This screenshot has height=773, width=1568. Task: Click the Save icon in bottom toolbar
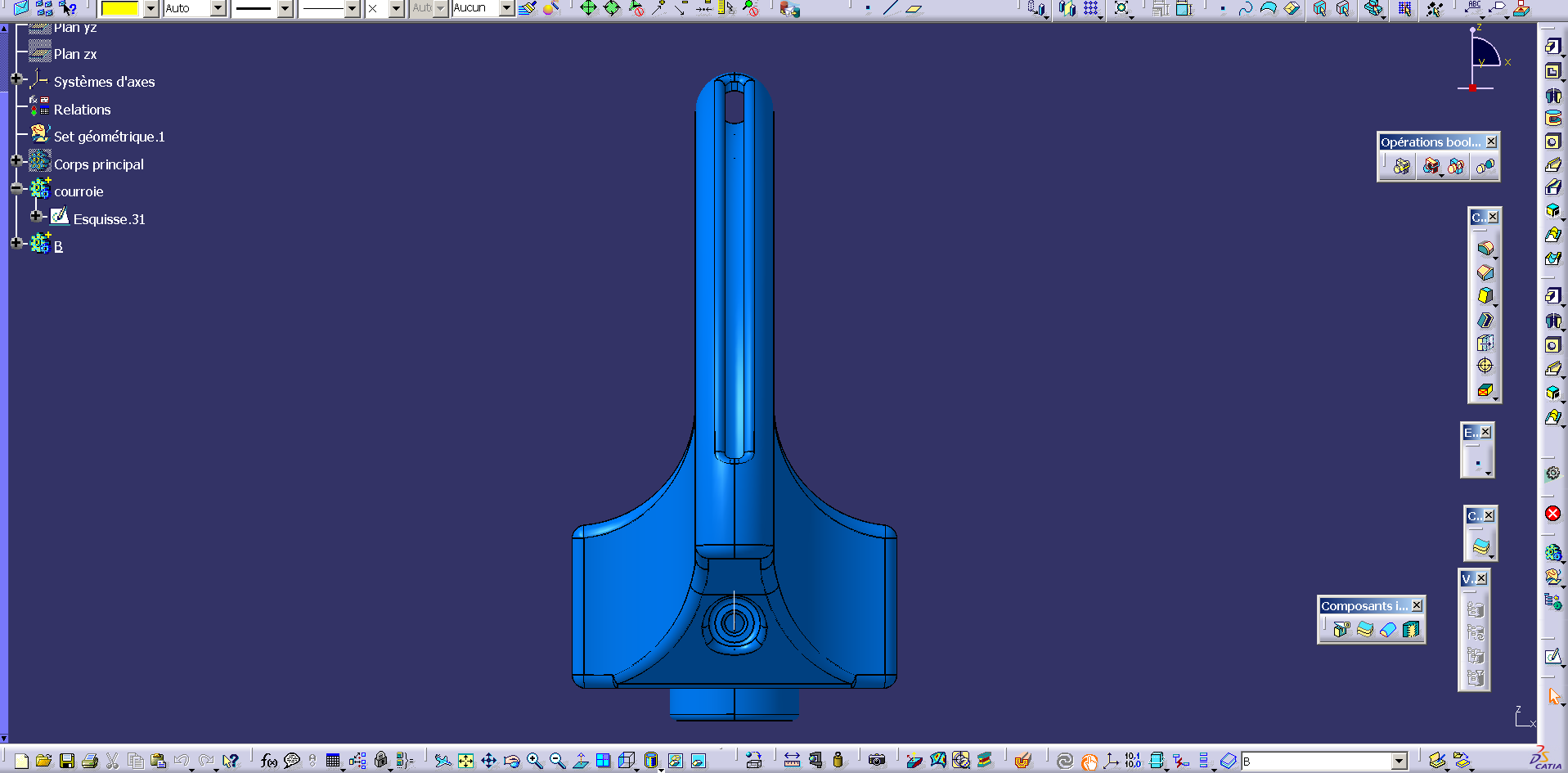[67, 761]
